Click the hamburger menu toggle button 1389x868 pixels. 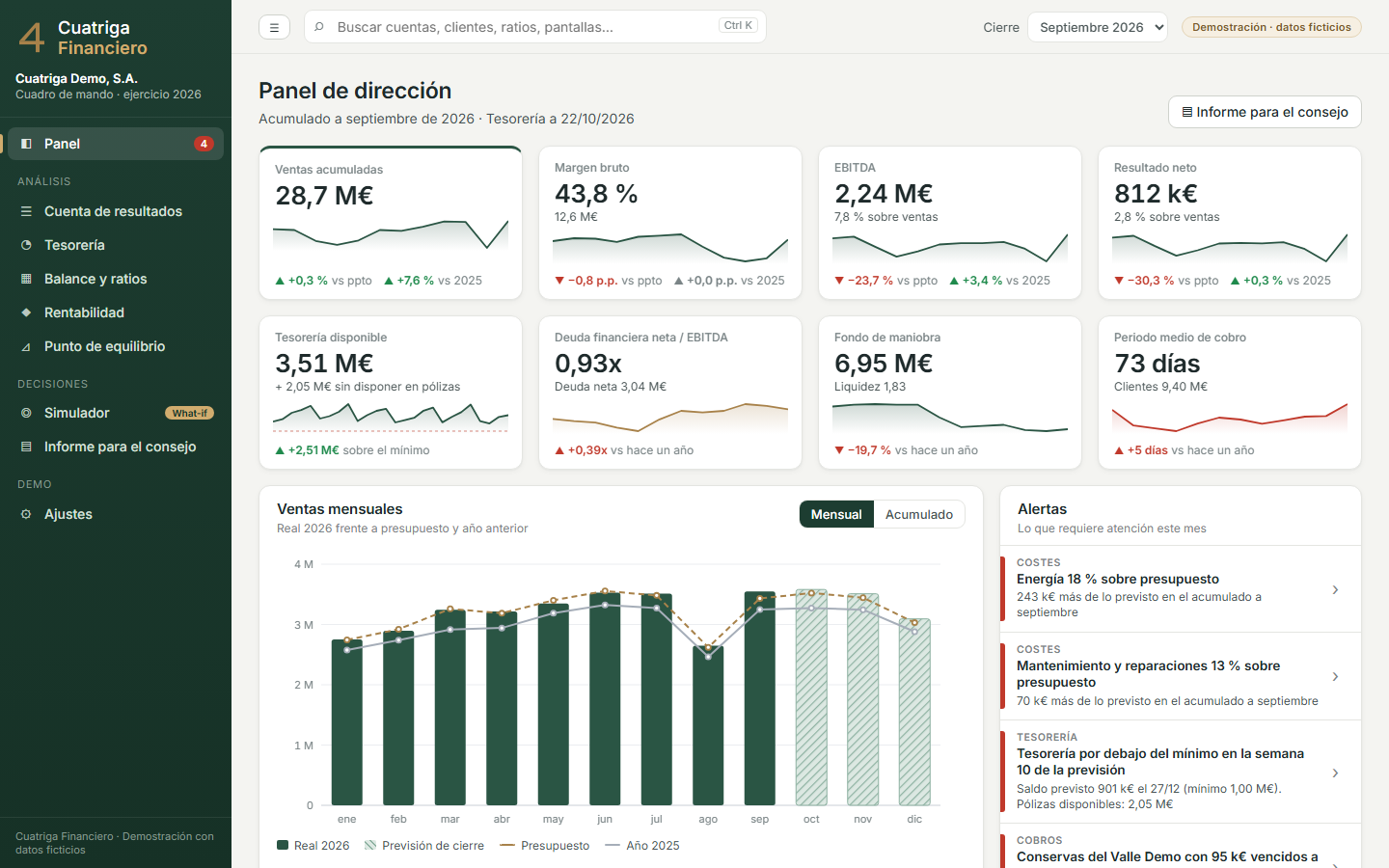274,27
